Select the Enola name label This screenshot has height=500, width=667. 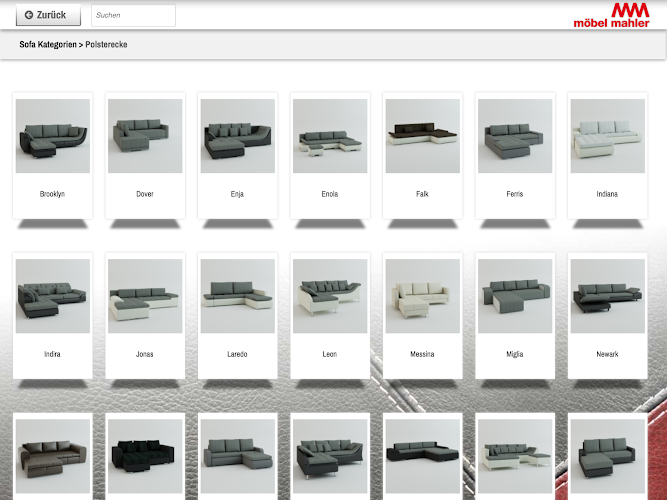330,194
